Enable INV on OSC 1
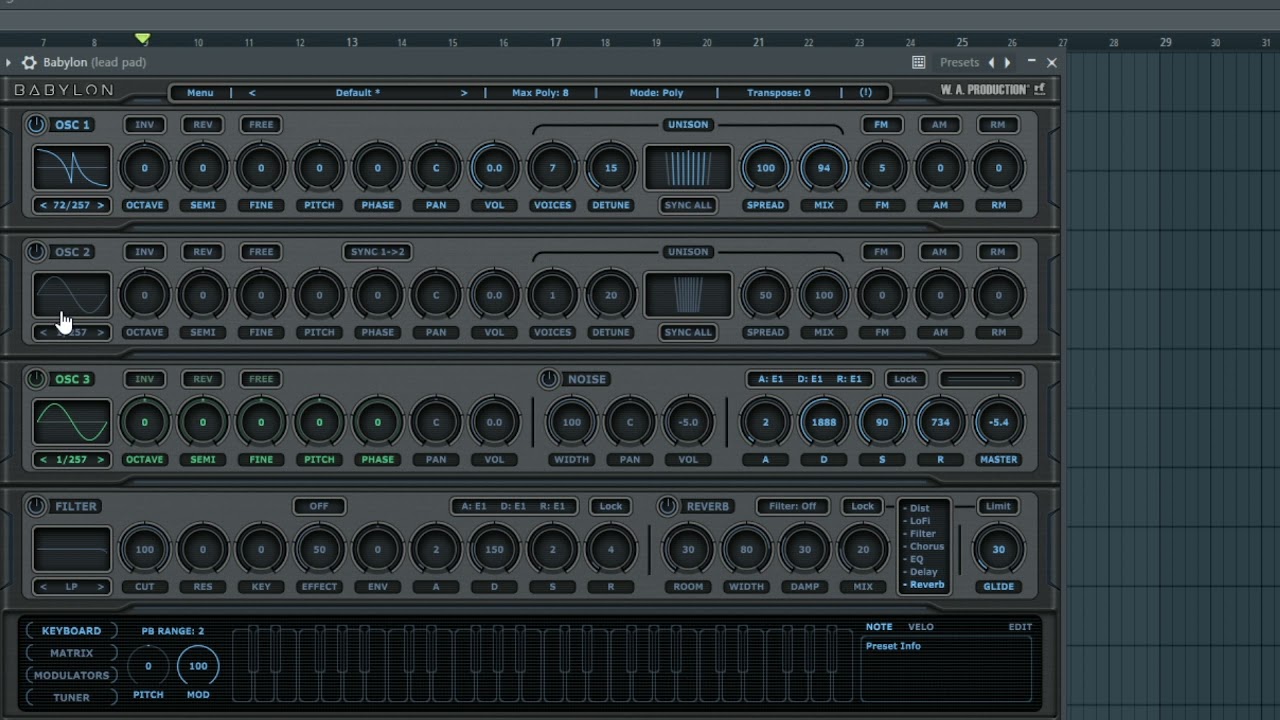 click(x=144, y=124)
